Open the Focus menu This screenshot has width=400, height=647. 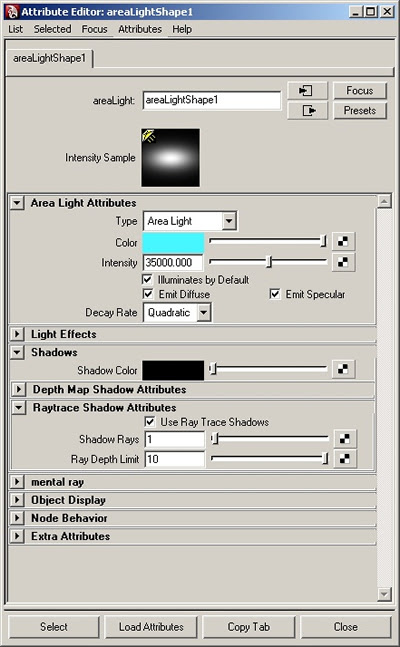pos(95,29)
